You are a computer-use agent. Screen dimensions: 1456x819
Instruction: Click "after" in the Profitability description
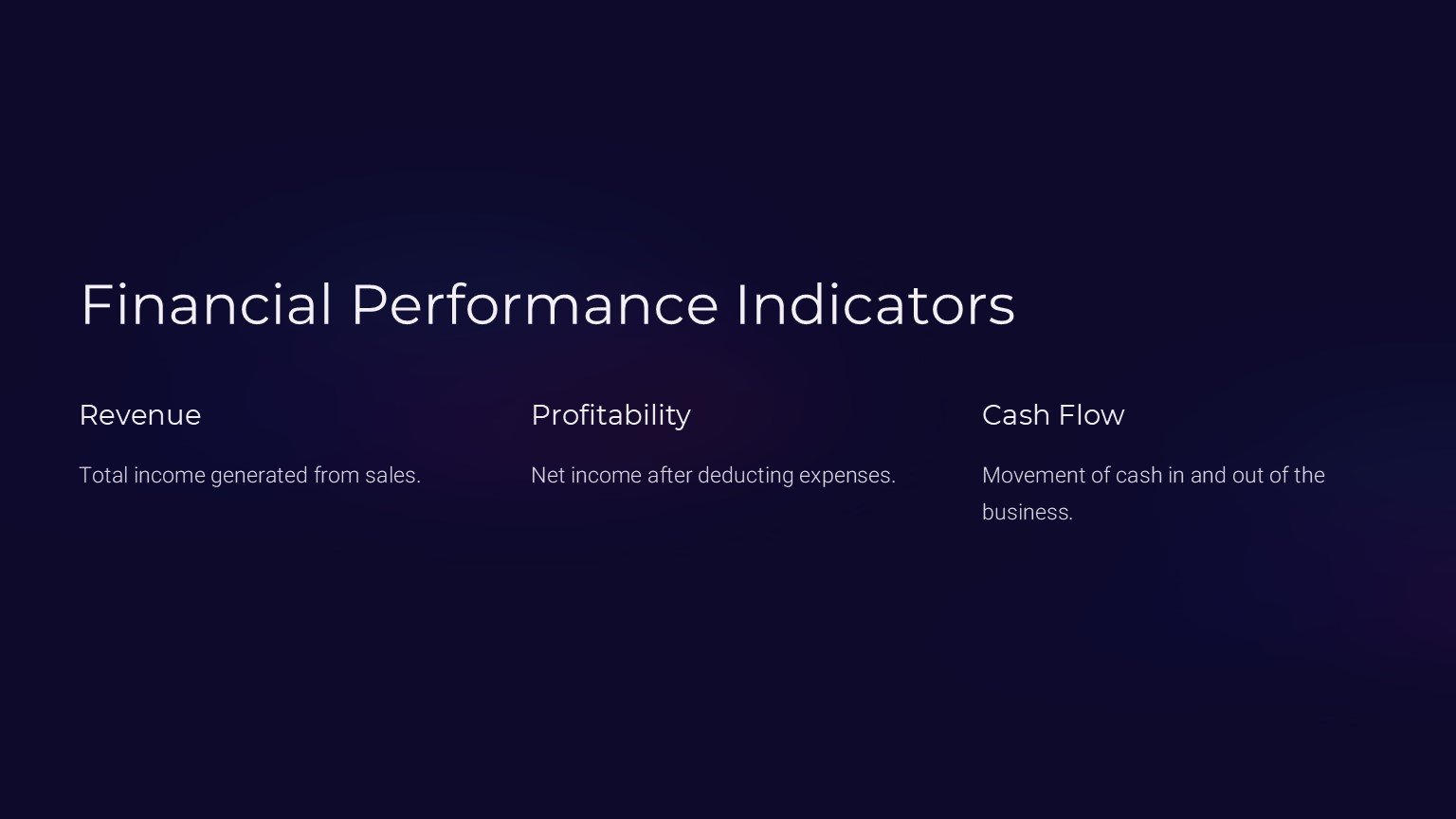669,475
